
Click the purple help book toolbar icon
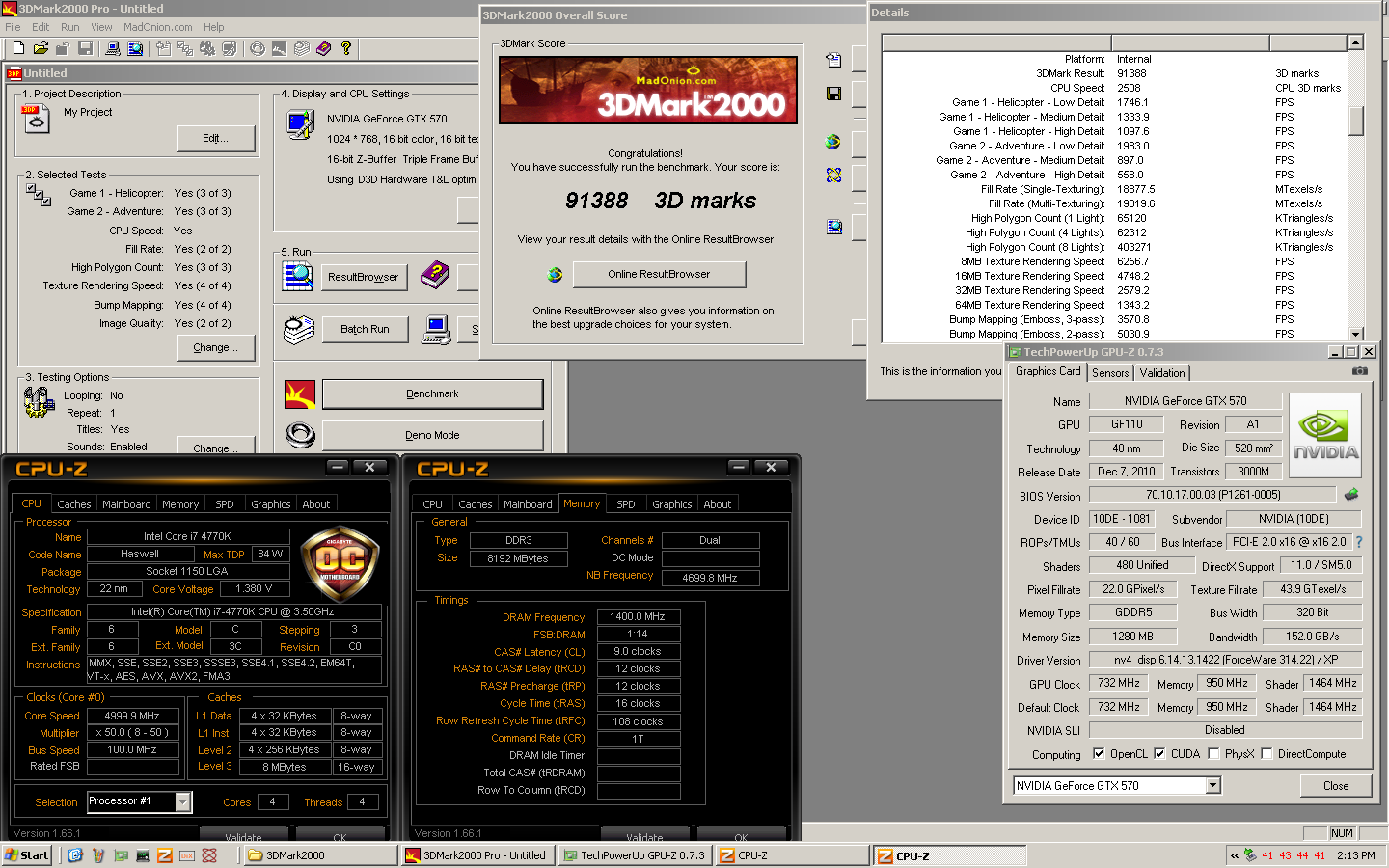pos(323,48)
